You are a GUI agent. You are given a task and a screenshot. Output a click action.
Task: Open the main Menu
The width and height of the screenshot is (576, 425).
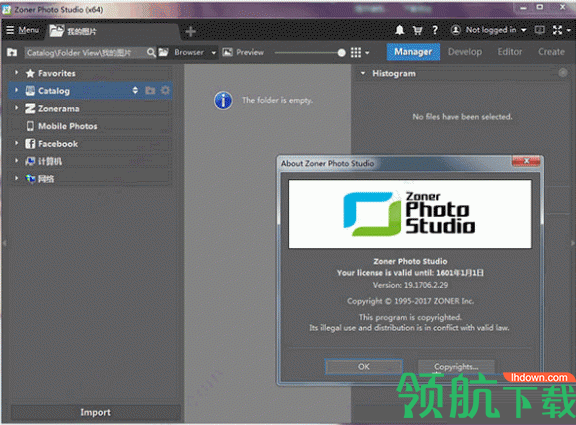tap(22, 30)
